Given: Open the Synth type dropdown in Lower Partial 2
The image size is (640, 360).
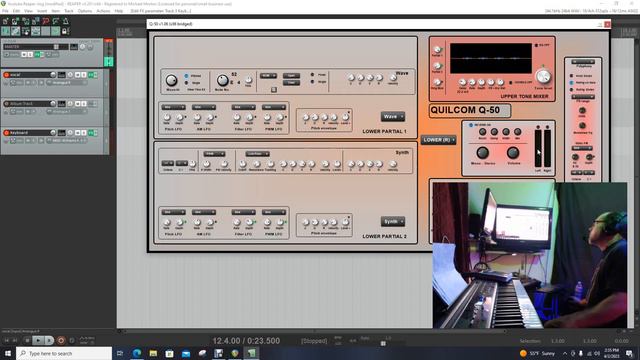Looking at the screenshot, I should point(393,222).
